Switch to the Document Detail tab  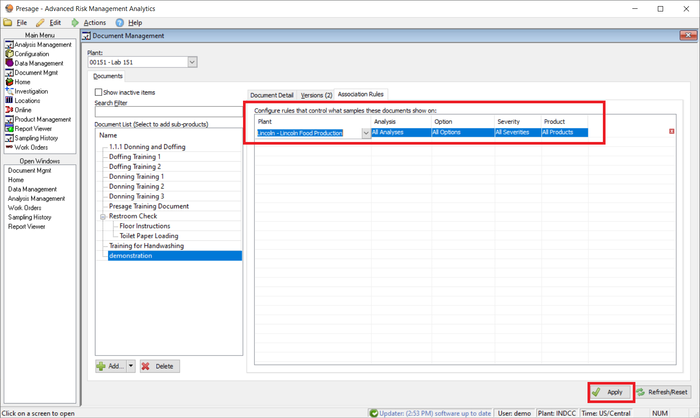pos(271,95)
